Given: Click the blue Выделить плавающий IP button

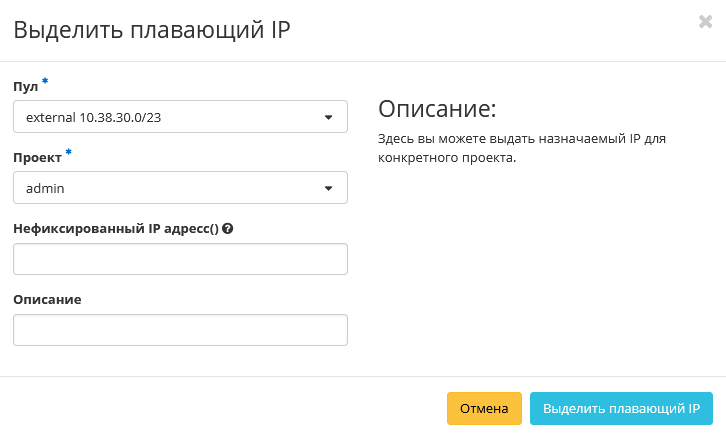Looking at the screenshot, I should click(x=621, y=408).
